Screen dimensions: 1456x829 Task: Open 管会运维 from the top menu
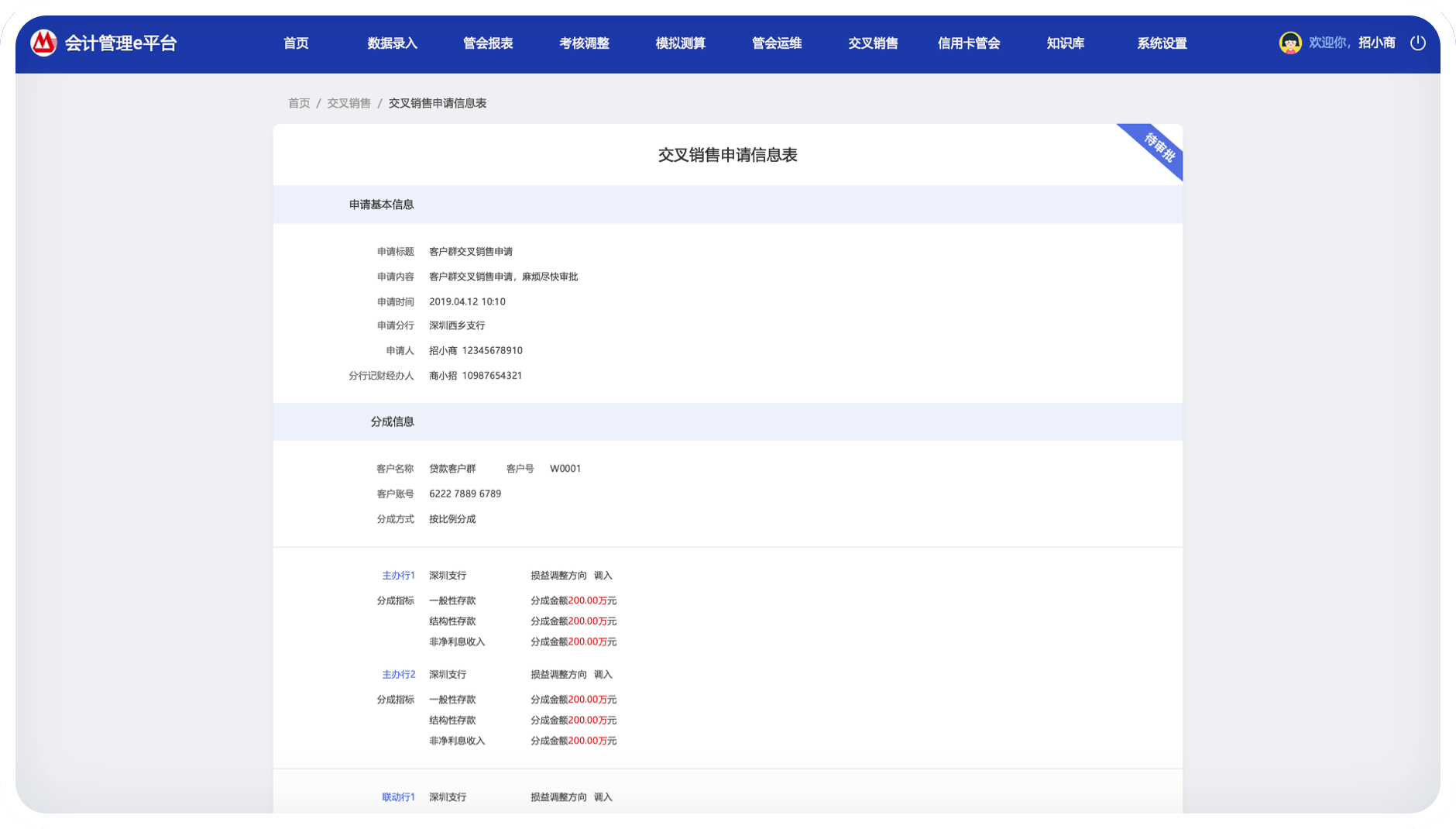click(x=777, y=43)
